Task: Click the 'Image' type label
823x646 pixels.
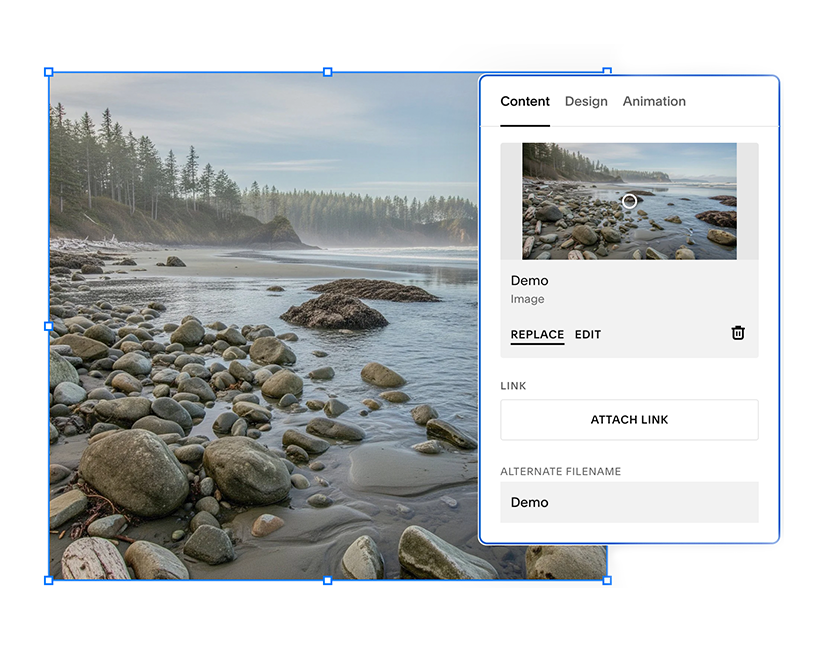Action: point(527,299)
